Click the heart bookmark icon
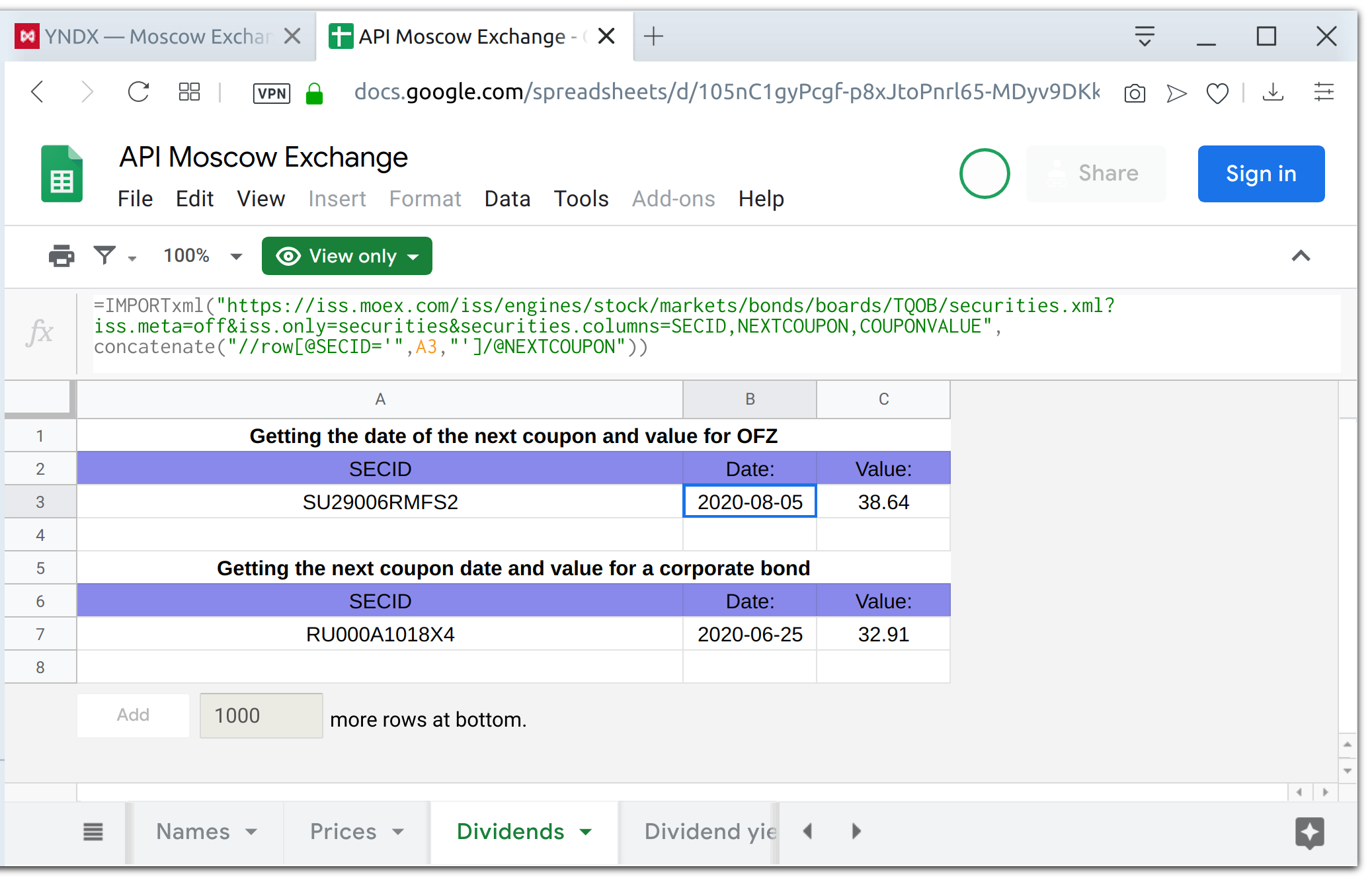The width and height of the screenshot is (1372, 886). point(1217,93)
